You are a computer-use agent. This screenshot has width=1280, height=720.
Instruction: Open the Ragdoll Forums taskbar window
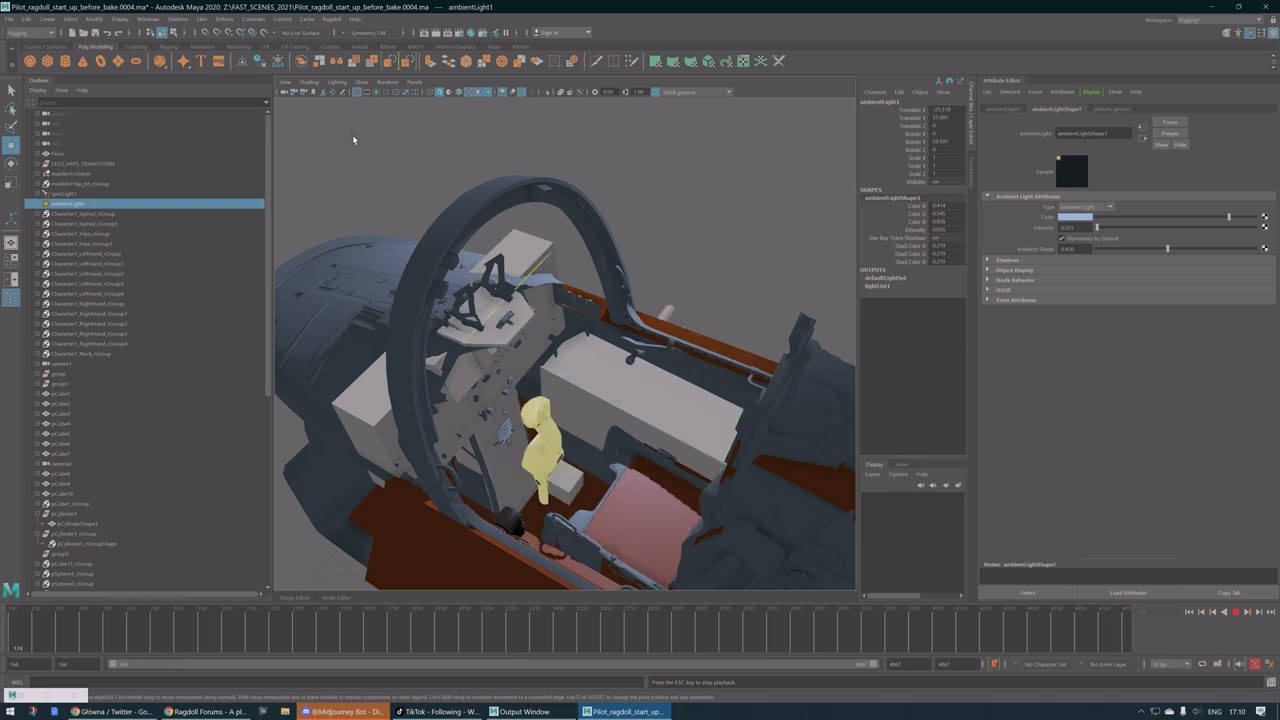204,712
